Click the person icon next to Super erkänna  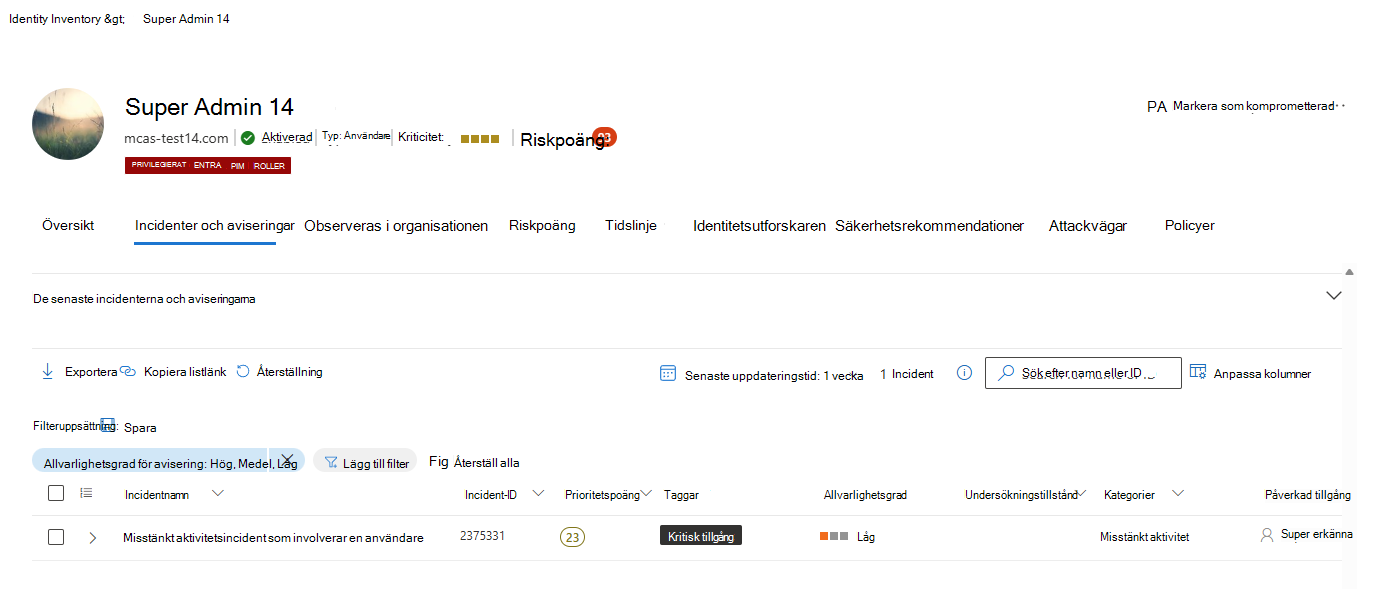[x=1267, y=536]
